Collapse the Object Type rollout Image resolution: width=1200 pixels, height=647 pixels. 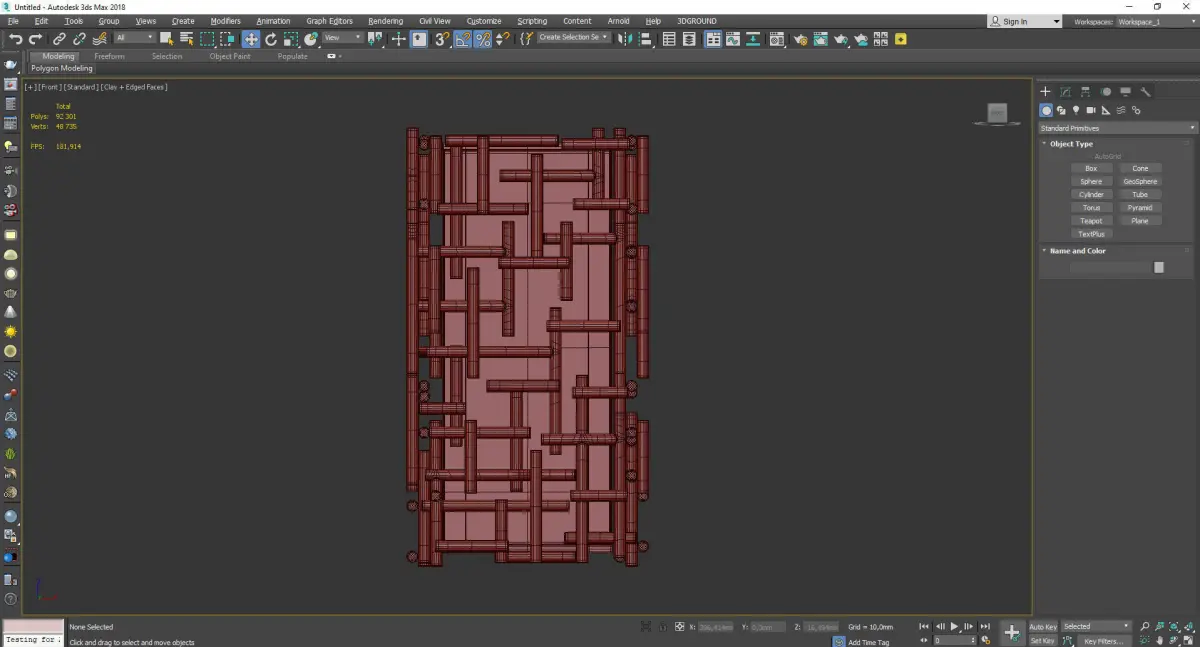coord(1071,144)
